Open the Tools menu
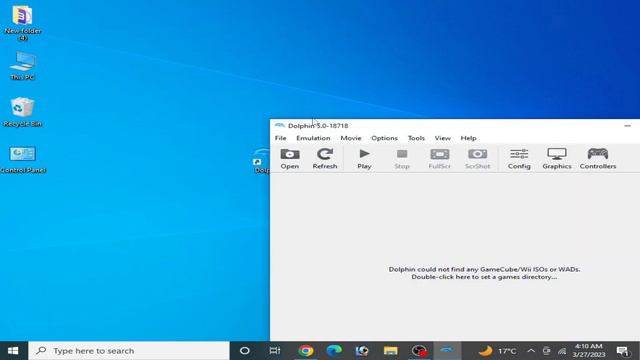640x360 pixels. pyautogui.click(x=416, y=138)
